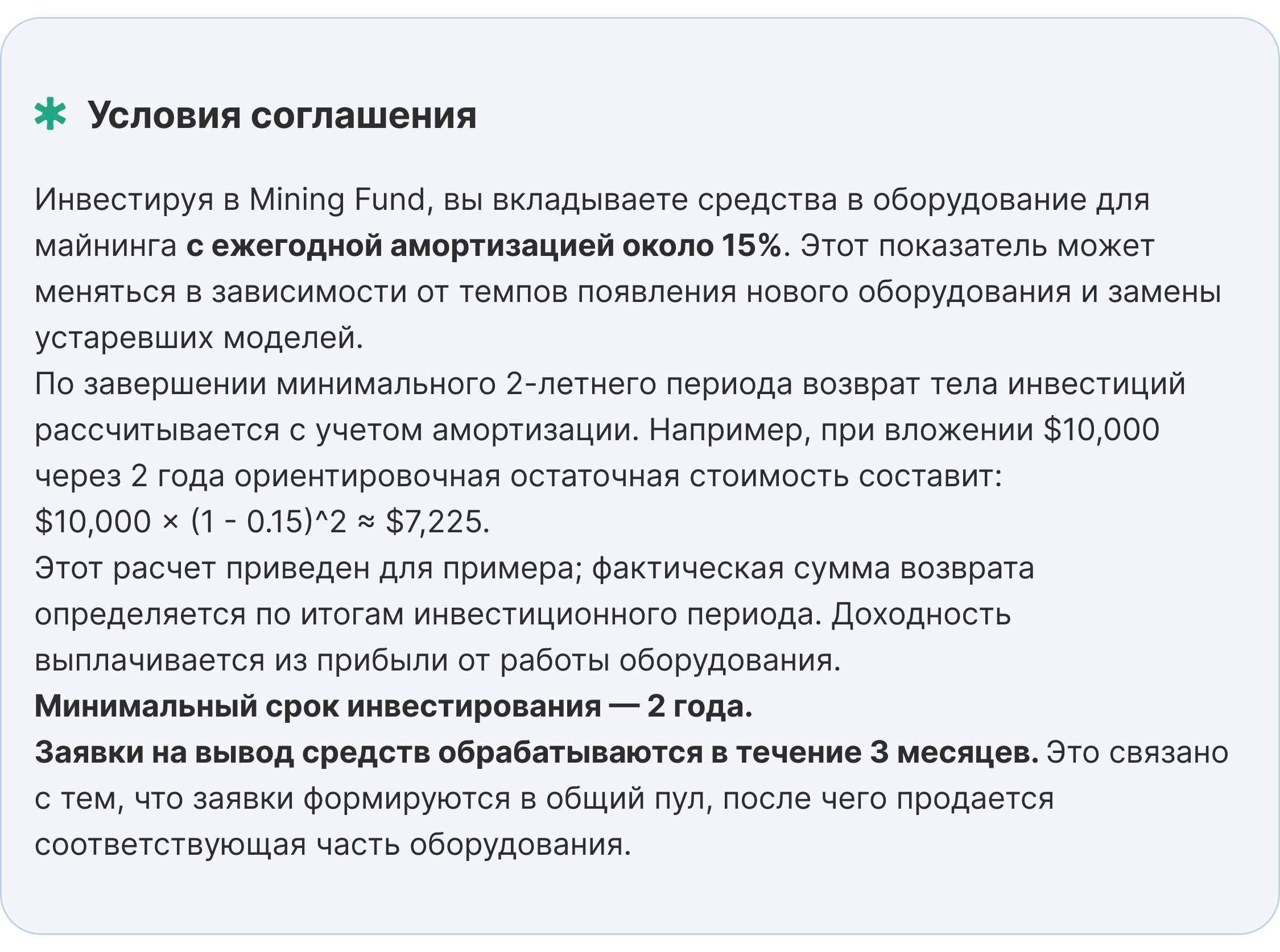Click the word "майнинга"
This screenshot has width=1280, height=952.
click(105, 246)
